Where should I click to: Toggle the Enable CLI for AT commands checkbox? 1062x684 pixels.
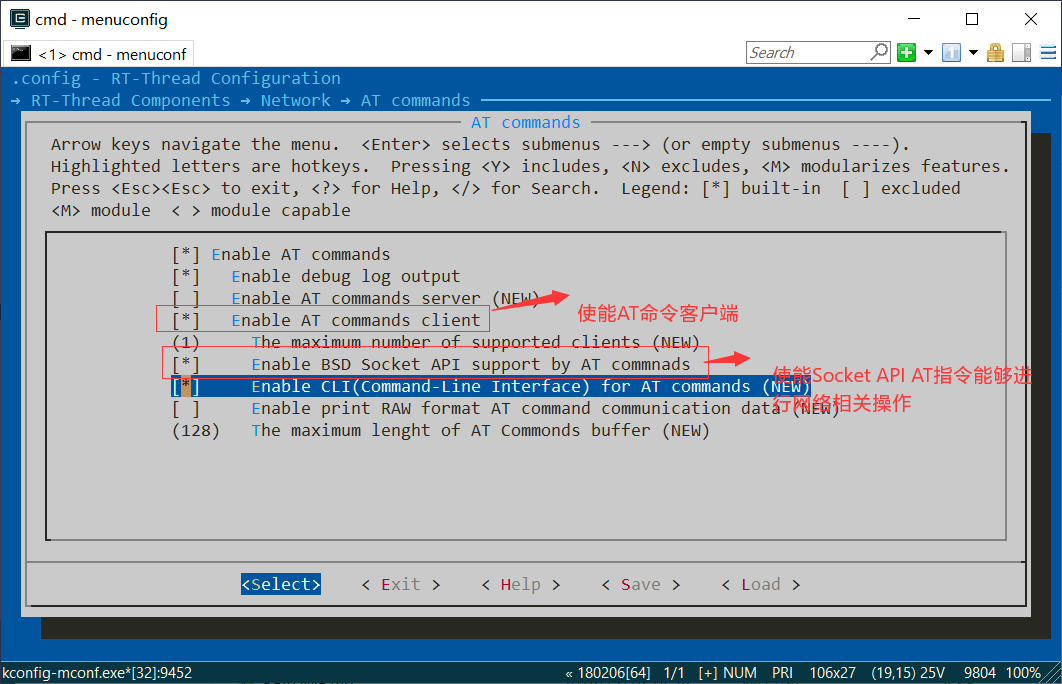pos(186,387)
